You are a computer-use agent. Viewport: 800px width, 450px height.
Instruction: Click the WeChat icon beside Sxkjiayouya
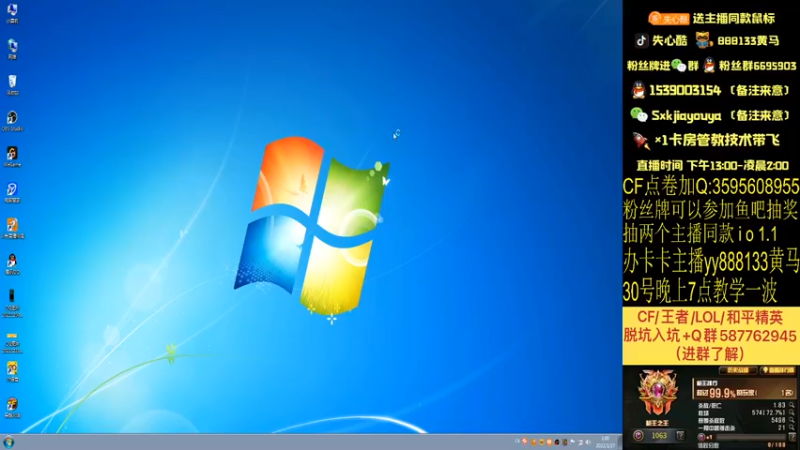pyautogui.click(x=638, y=115)
